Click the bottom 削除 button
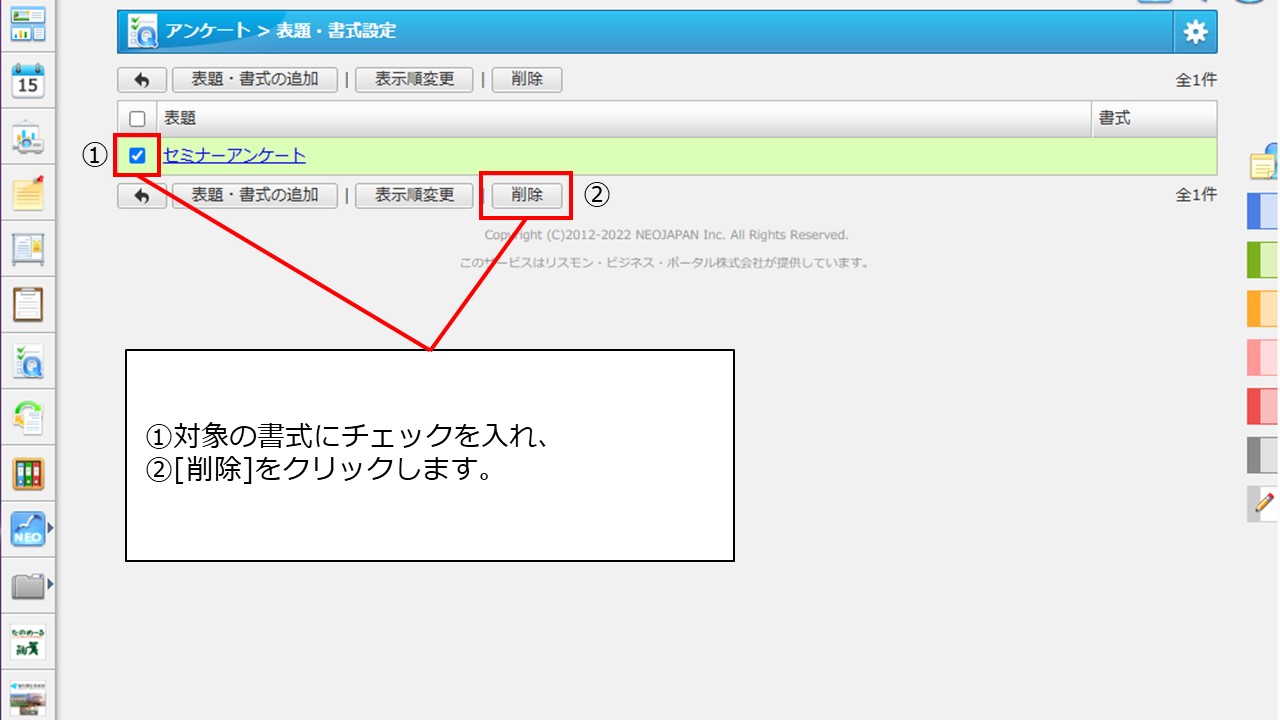 (527, 196)
